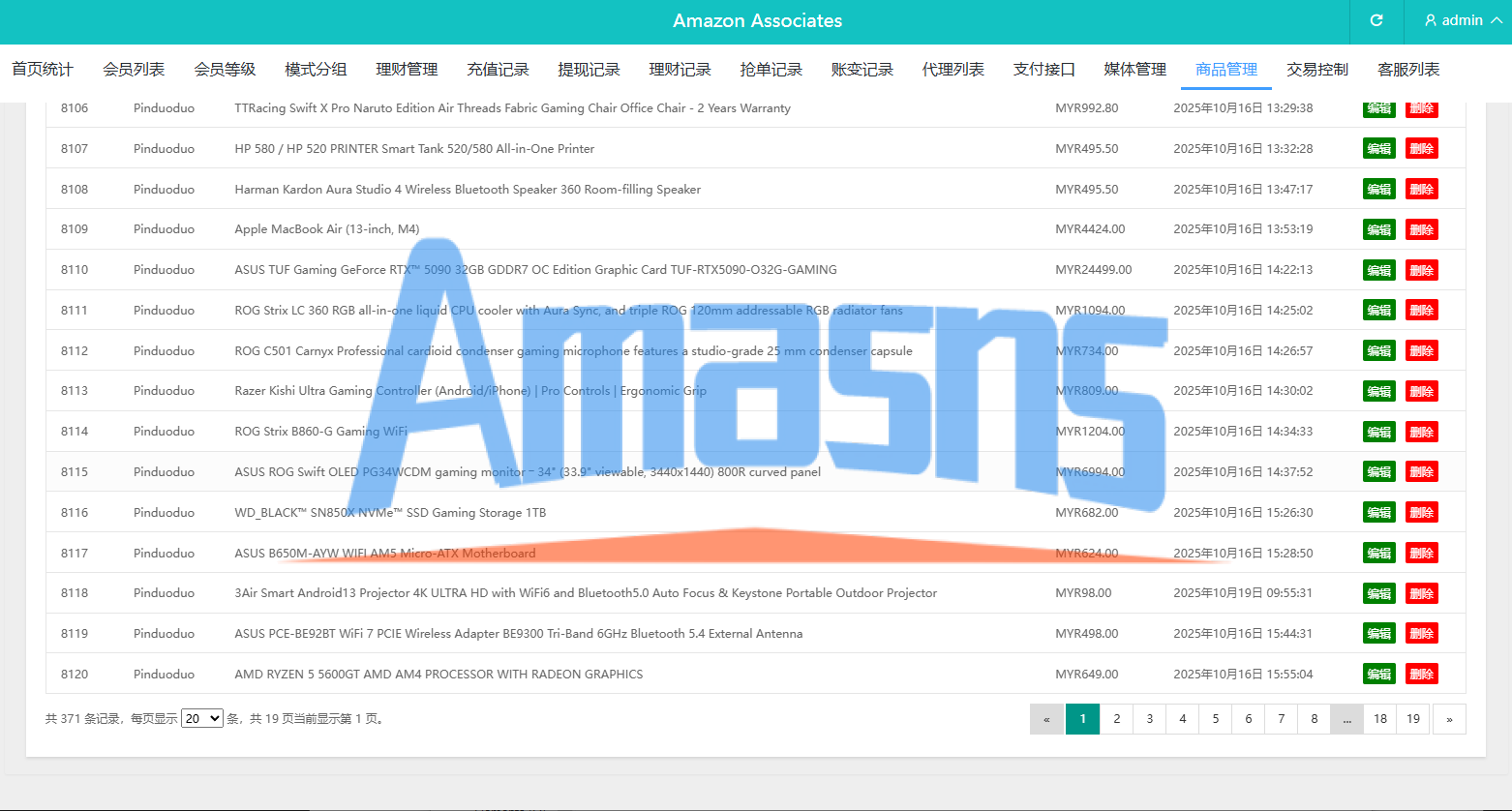This screenshot has height=811, width=1512.
Task: Open 代理列表 menu item
Action: pyautogui.click(x=953, y=70)
